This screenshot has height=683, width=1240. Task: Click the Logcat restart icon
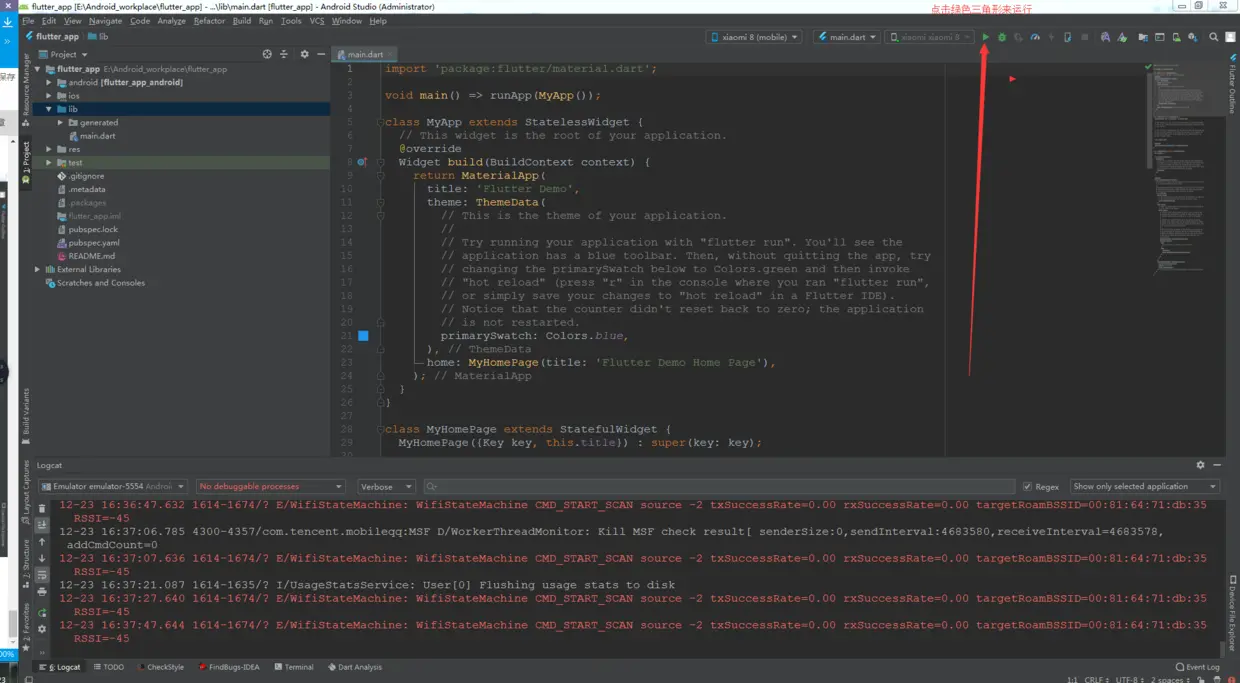click(42, 612)
